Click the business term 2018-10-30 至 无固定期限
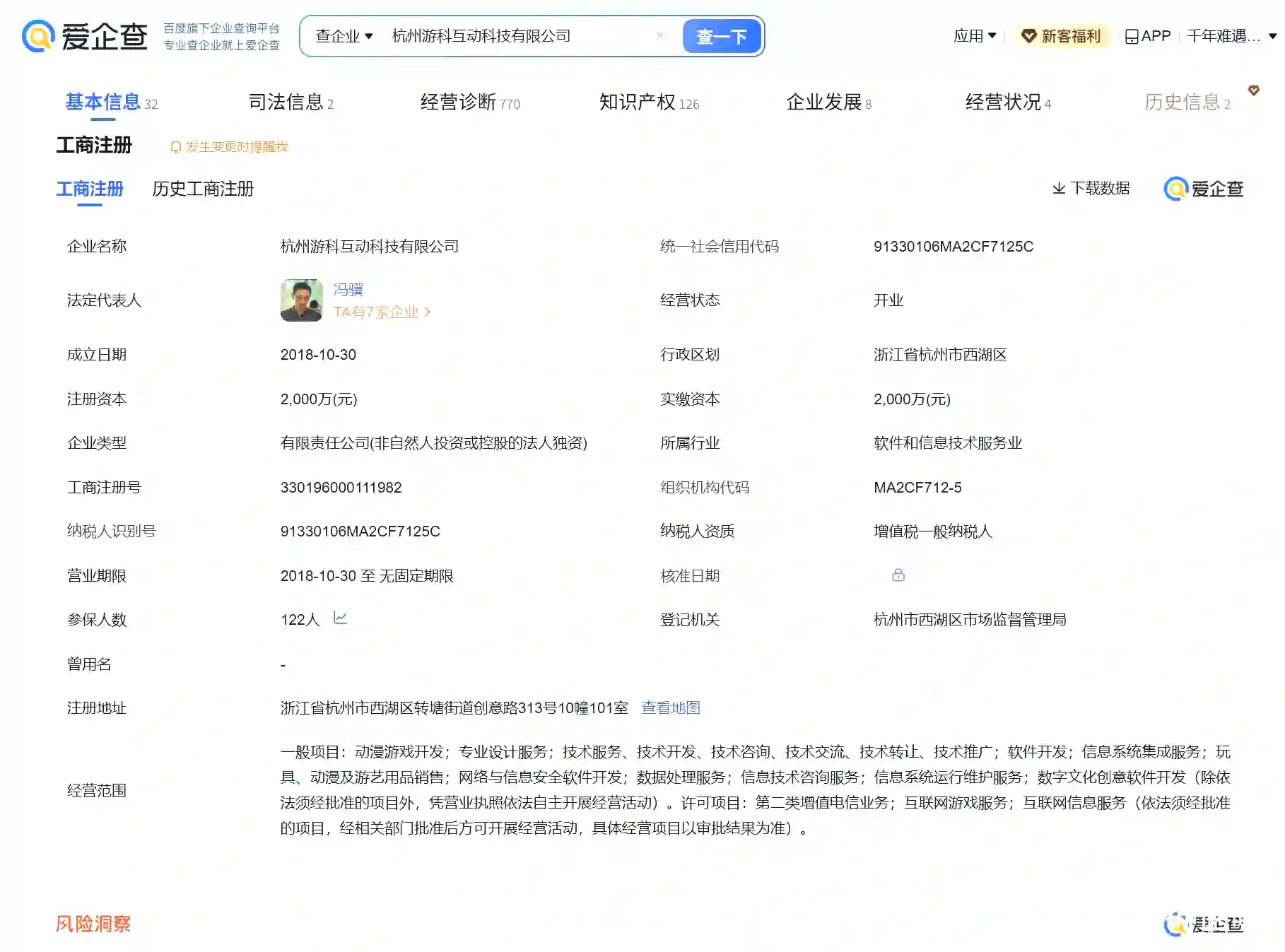 (367, 576)
